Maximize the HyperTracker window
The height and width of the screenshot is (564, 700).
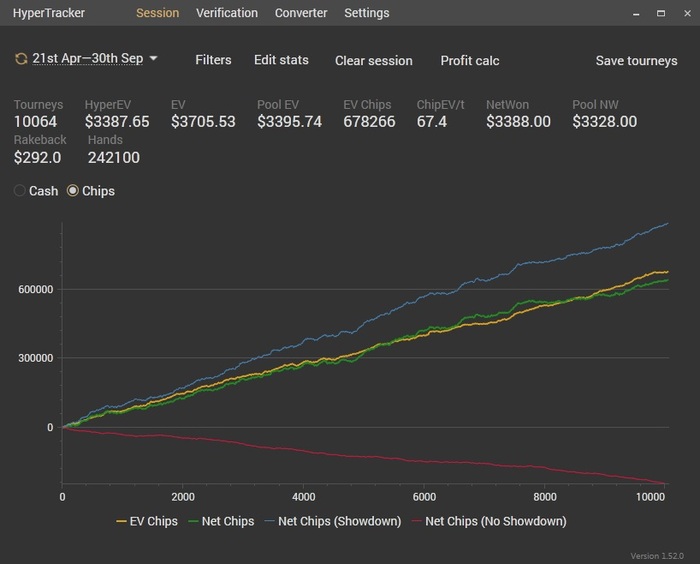661,13
